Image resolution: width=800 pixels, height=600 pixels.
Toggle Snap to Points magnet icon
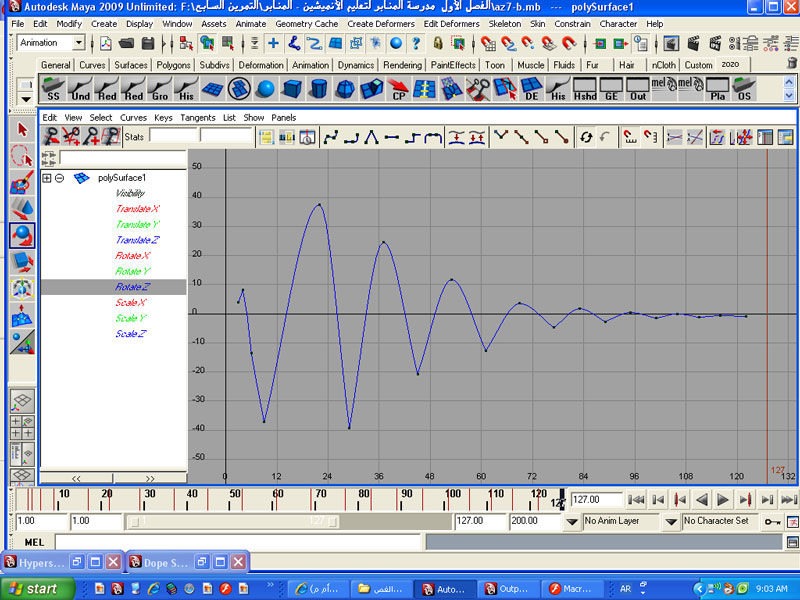tap(528, 43)
